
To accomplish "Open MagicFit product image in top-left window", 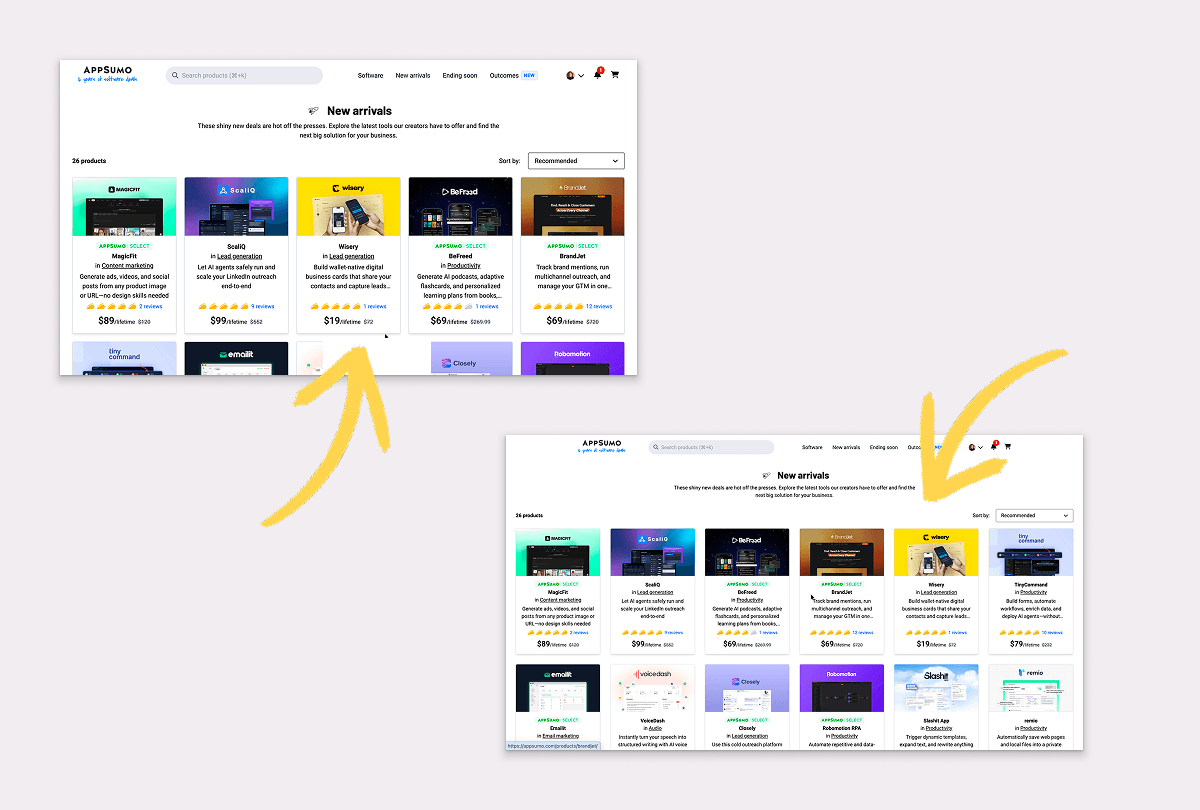I will (124, 207).
